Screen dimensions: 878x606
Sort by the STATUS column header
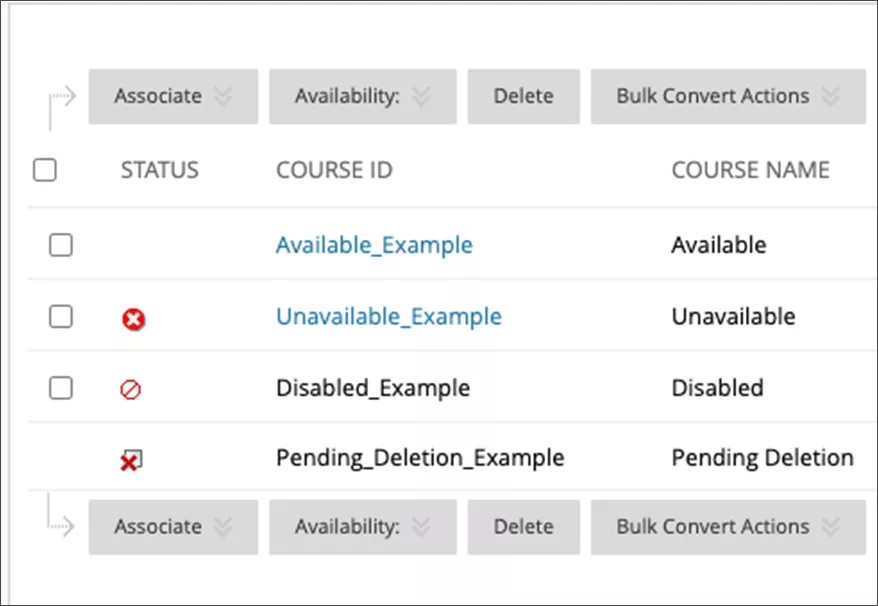pyautogui.click(x=158, y=170)
